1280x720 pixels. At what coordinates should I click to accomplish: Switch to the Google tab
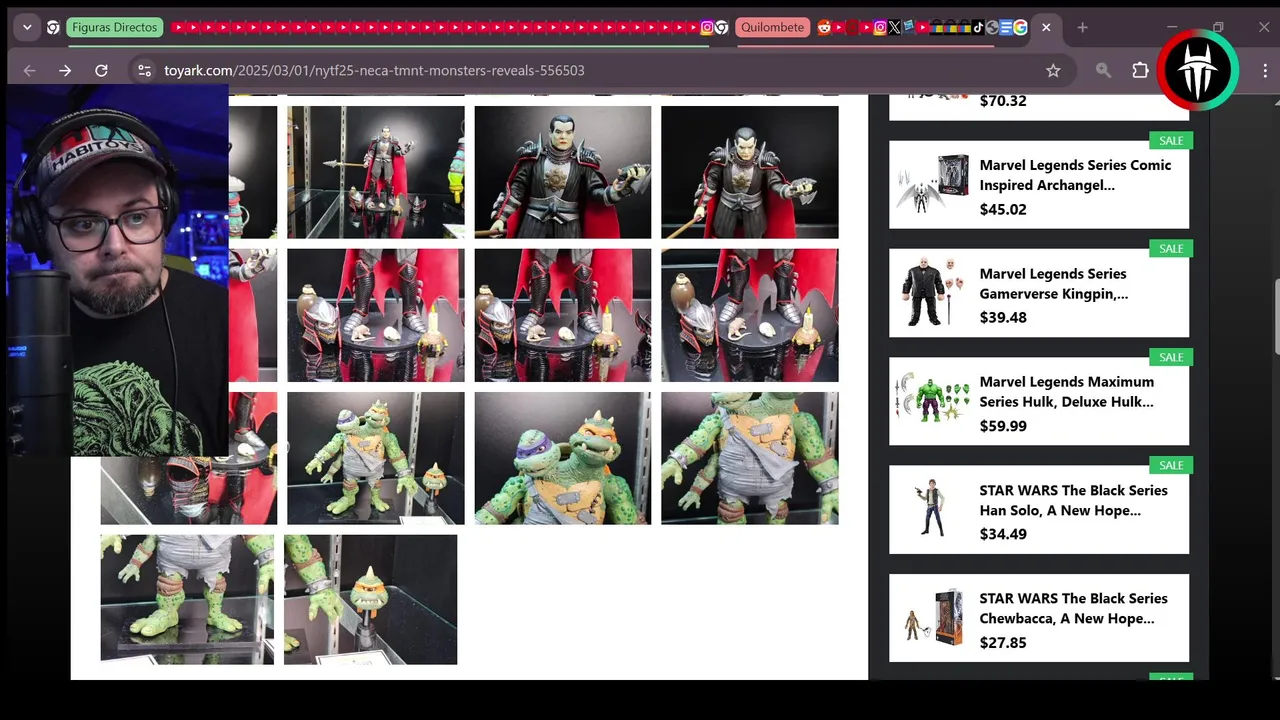pyautogui.click(x=1020, y=27)
